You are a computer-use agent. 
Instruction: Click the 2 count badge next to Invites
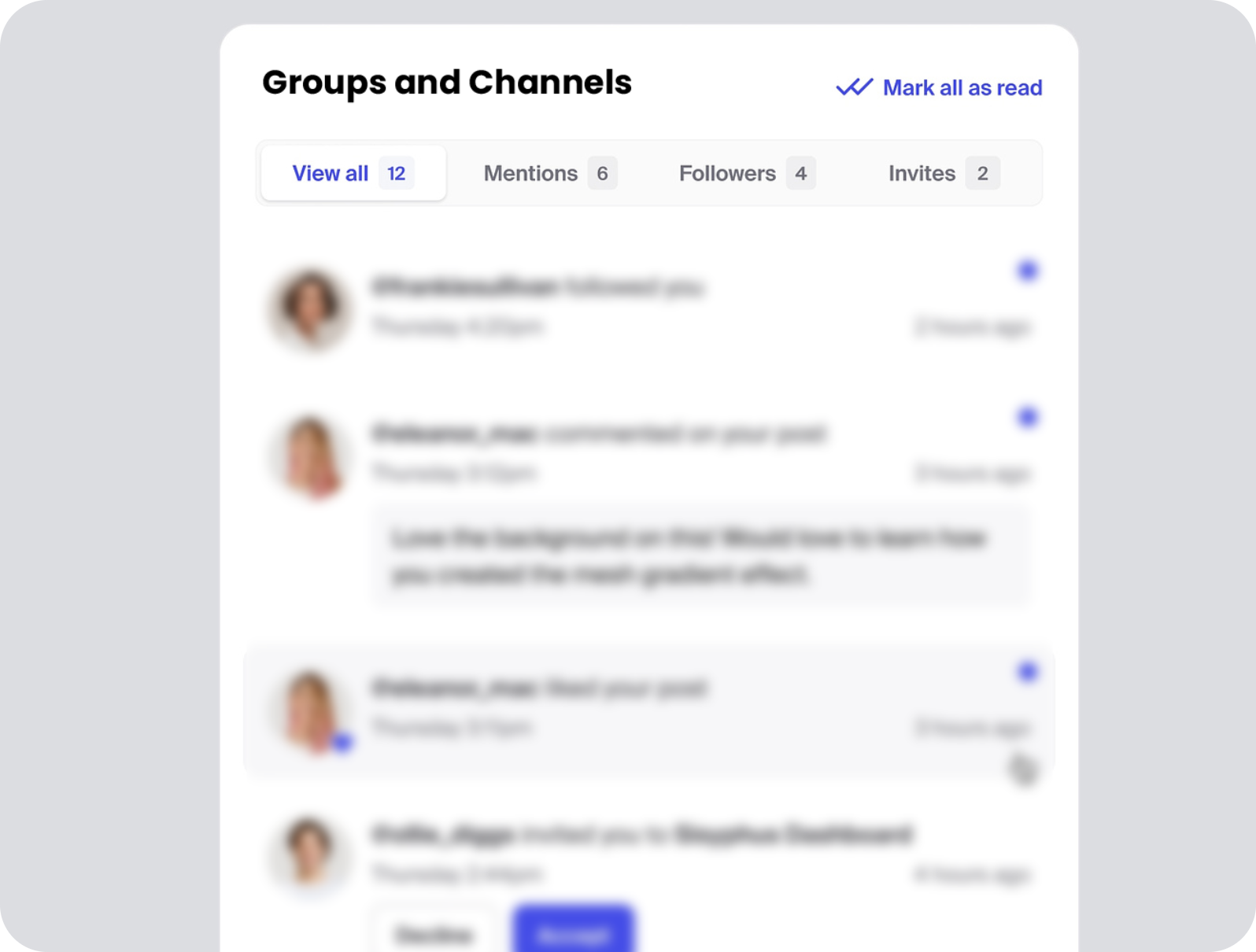coord(982,173)
